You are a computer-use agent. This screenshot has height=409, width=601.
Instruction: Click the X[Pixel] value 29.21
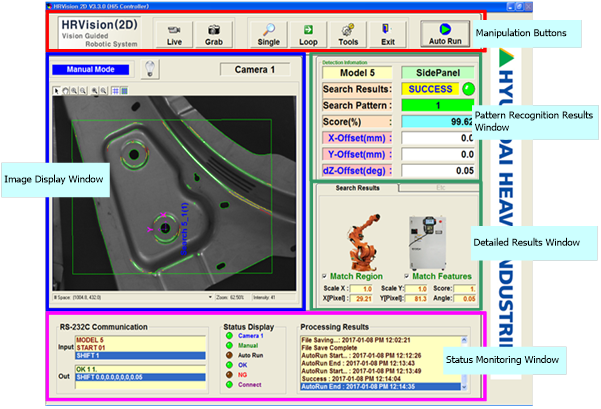click(361, 299)
